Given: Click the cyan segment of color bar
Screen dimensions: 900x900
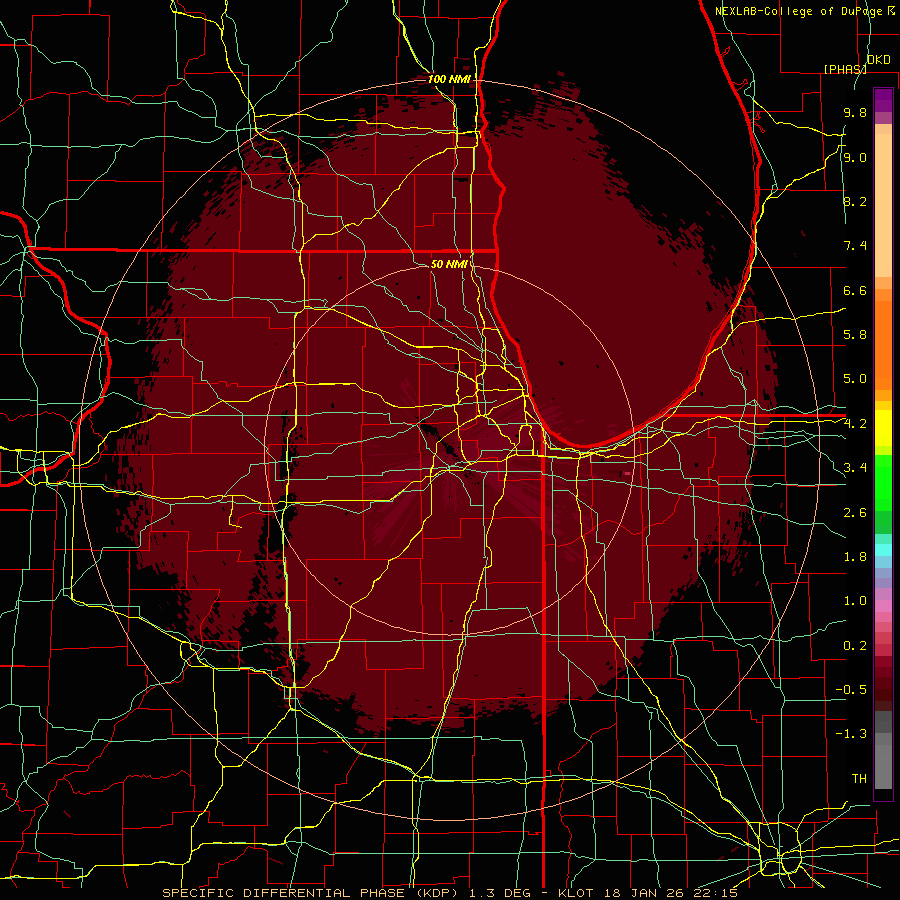Looking at the screenshot, I should [883, 549].
